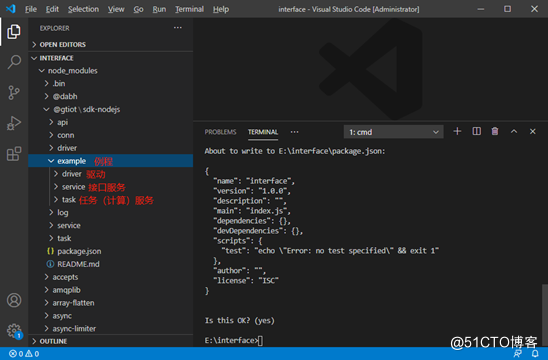The width and height of the screenshot is (548, 360).
Task: Split the terminal panel
Action: (x=476, y=131)
